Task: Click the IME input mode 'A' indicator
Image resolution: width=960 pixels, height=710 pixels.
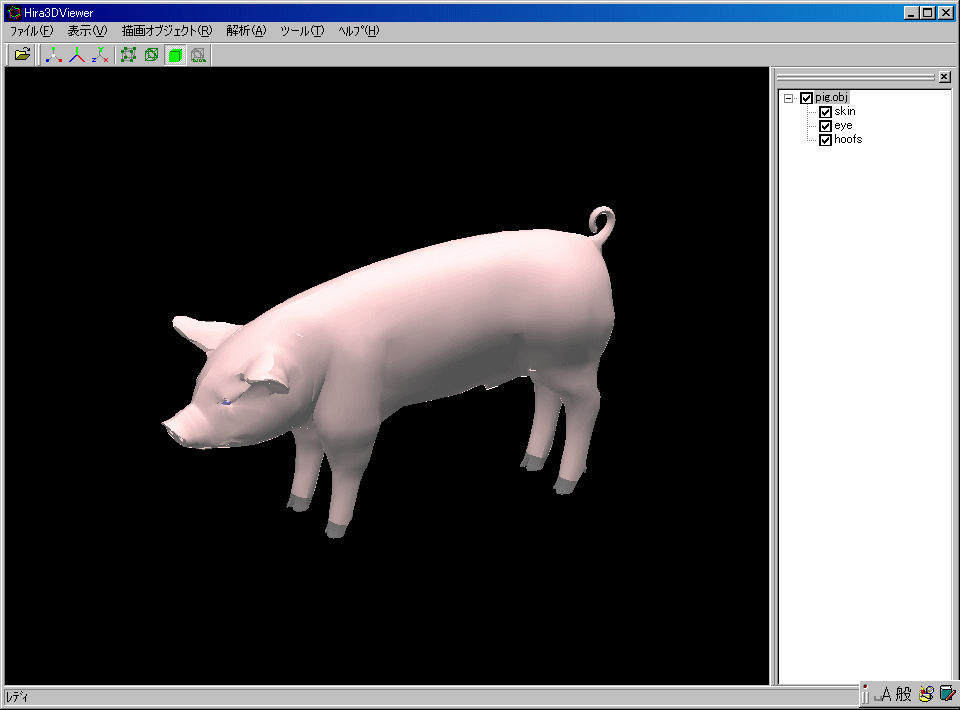Action: (885, 695)
